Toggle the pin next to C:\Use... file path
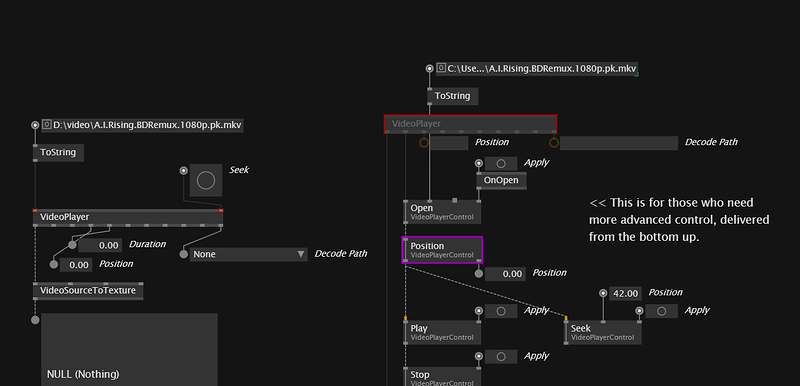Screen dimensions: 800x386 tap(430, 68)
